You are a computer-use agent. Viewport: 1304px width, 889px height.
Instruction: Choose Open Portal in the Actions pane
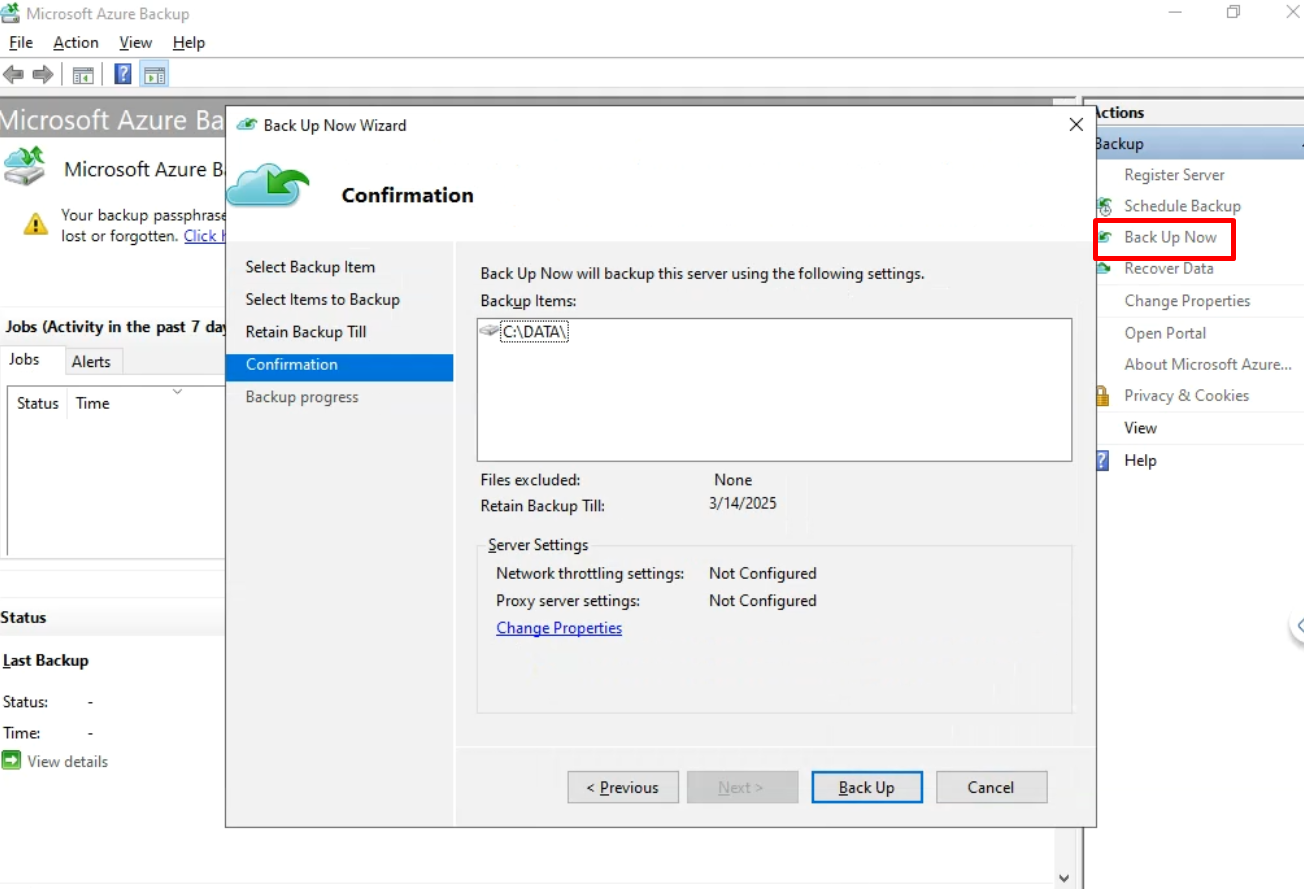[1165, 333]
